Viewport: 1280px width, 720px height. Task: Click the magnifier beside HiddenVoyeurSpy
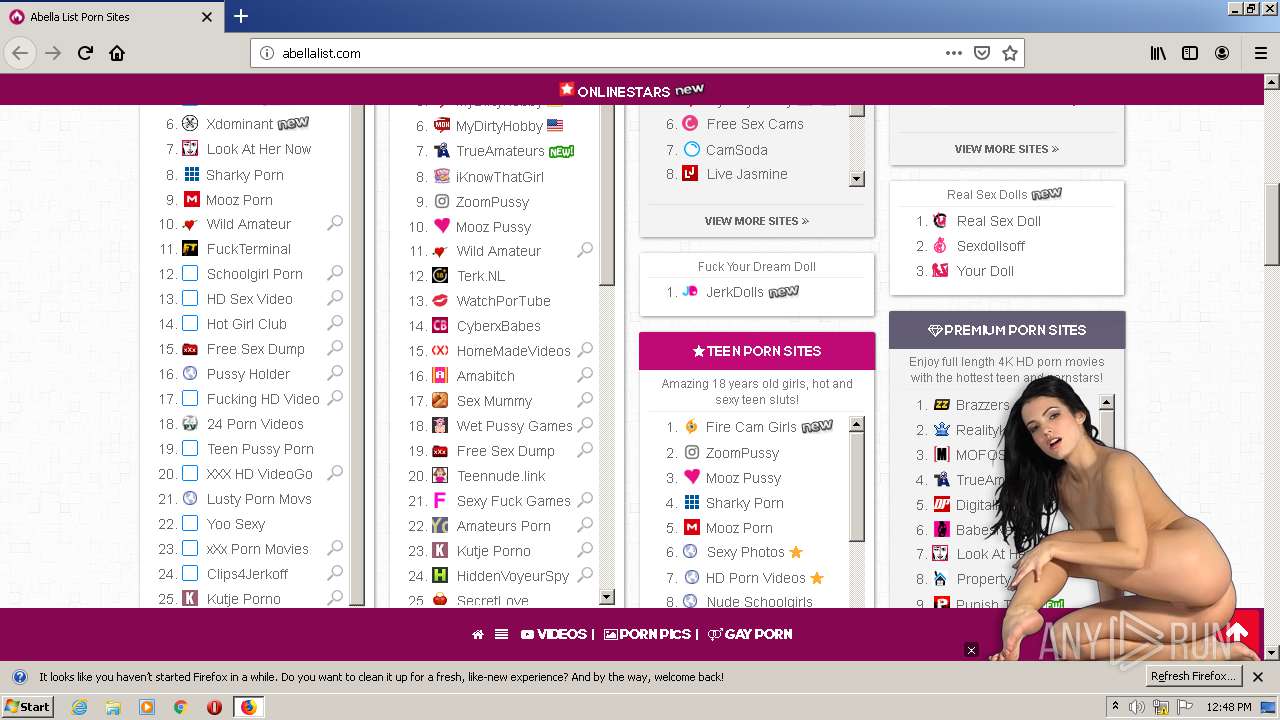(586, 574)
